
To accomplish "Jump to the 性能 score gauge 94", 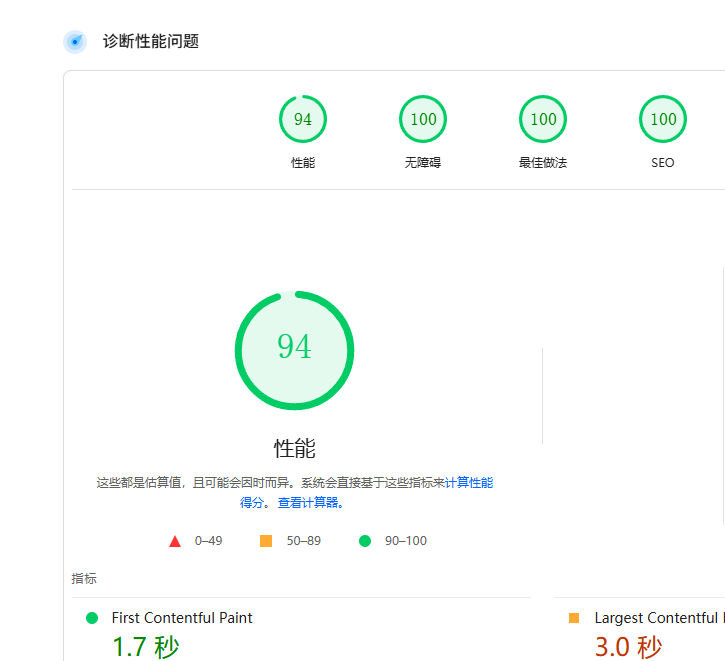I will tap(303, 119).
